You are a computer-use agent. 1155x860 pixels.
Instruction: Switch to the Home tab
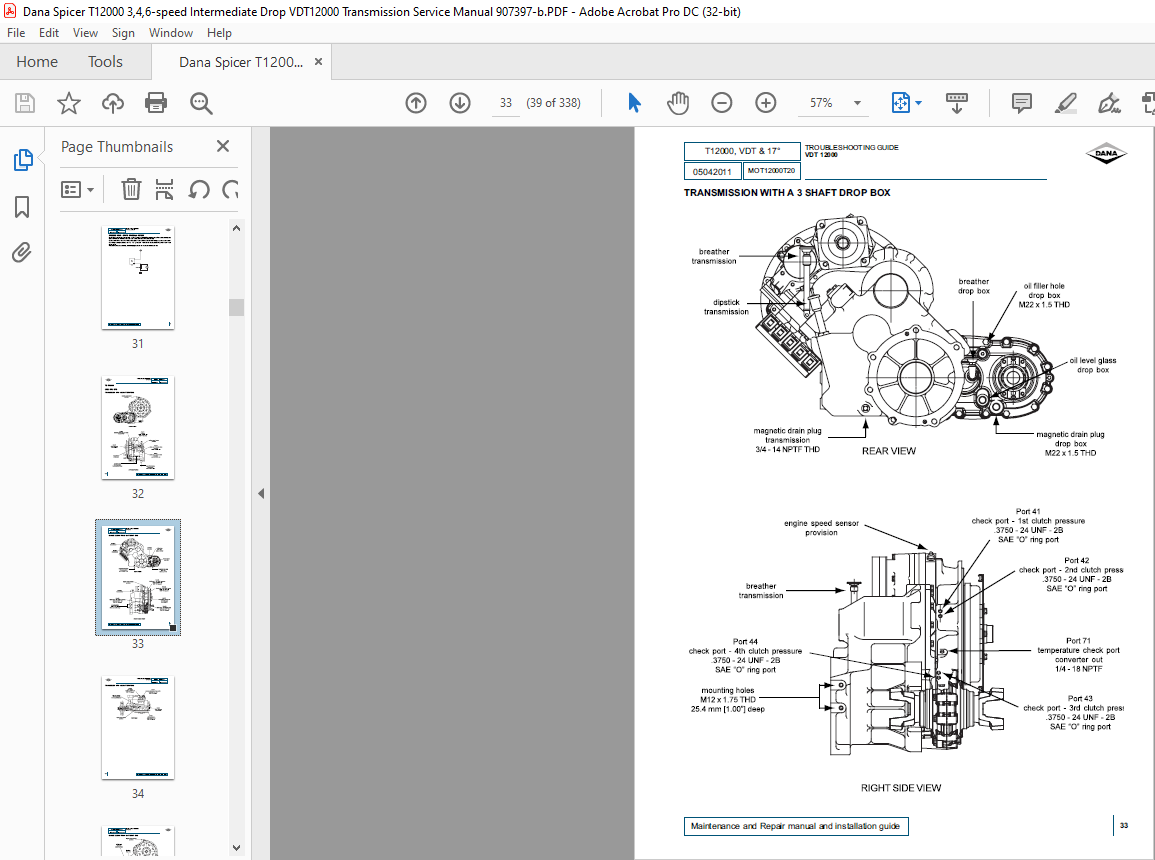(x=37, y=62)
